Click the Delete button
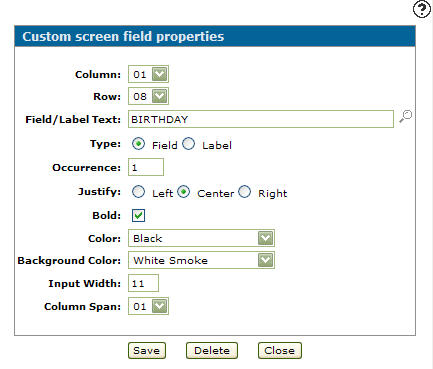Viewport: 433px width, 369px height. [x=212, y=351]
